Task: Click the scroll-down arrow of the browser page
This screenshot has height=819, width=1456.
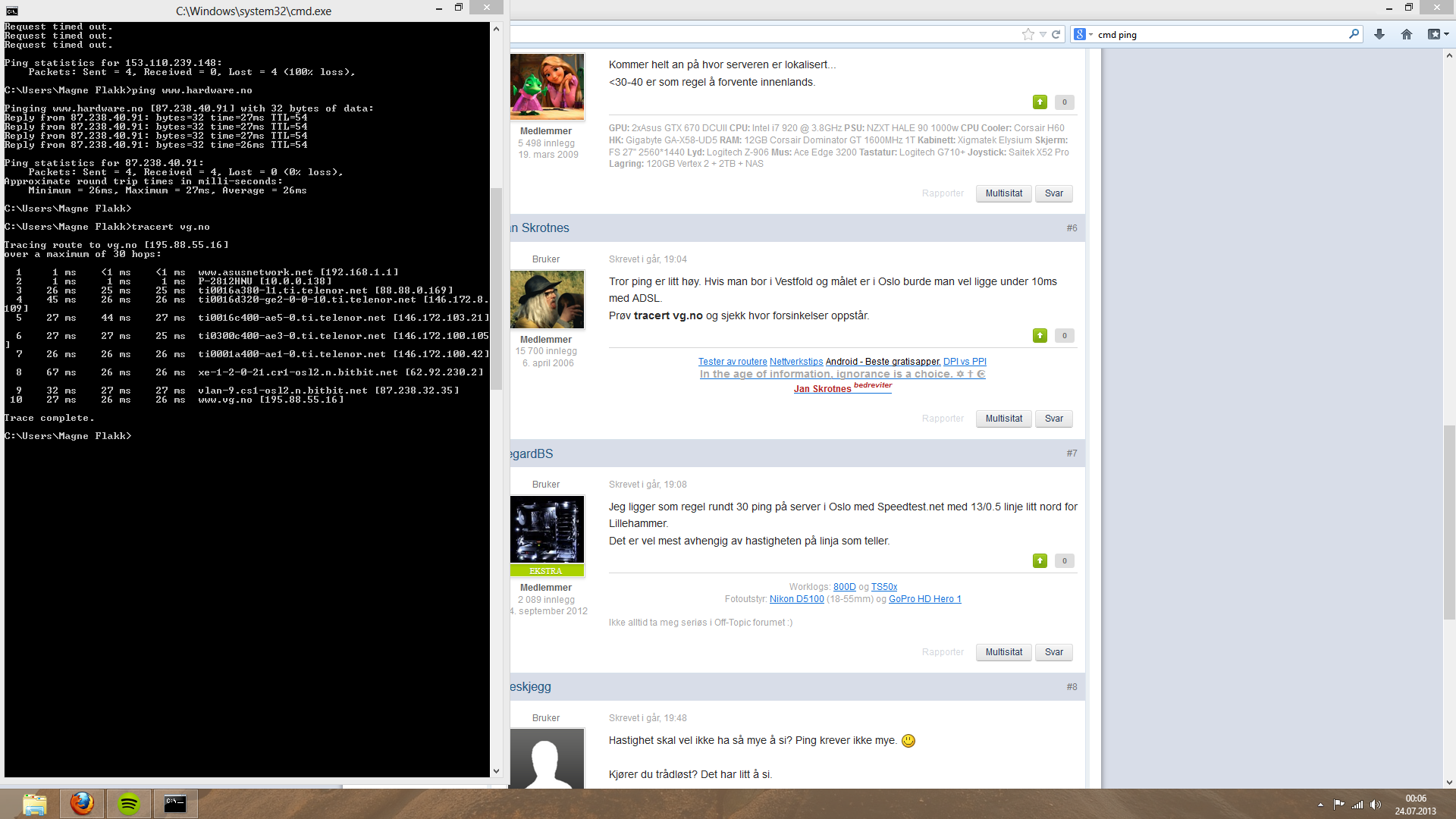Action: point(1449,782)
